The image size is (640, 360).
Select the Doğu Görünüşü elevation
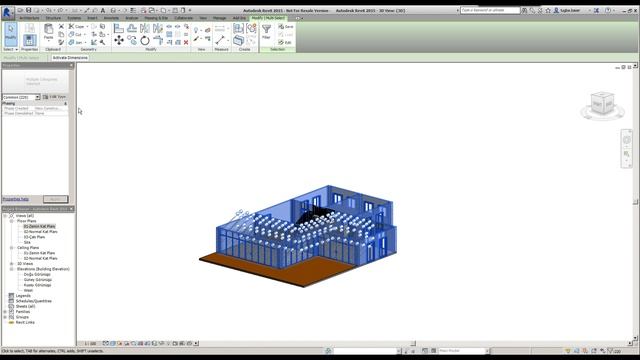pos(37,274)
